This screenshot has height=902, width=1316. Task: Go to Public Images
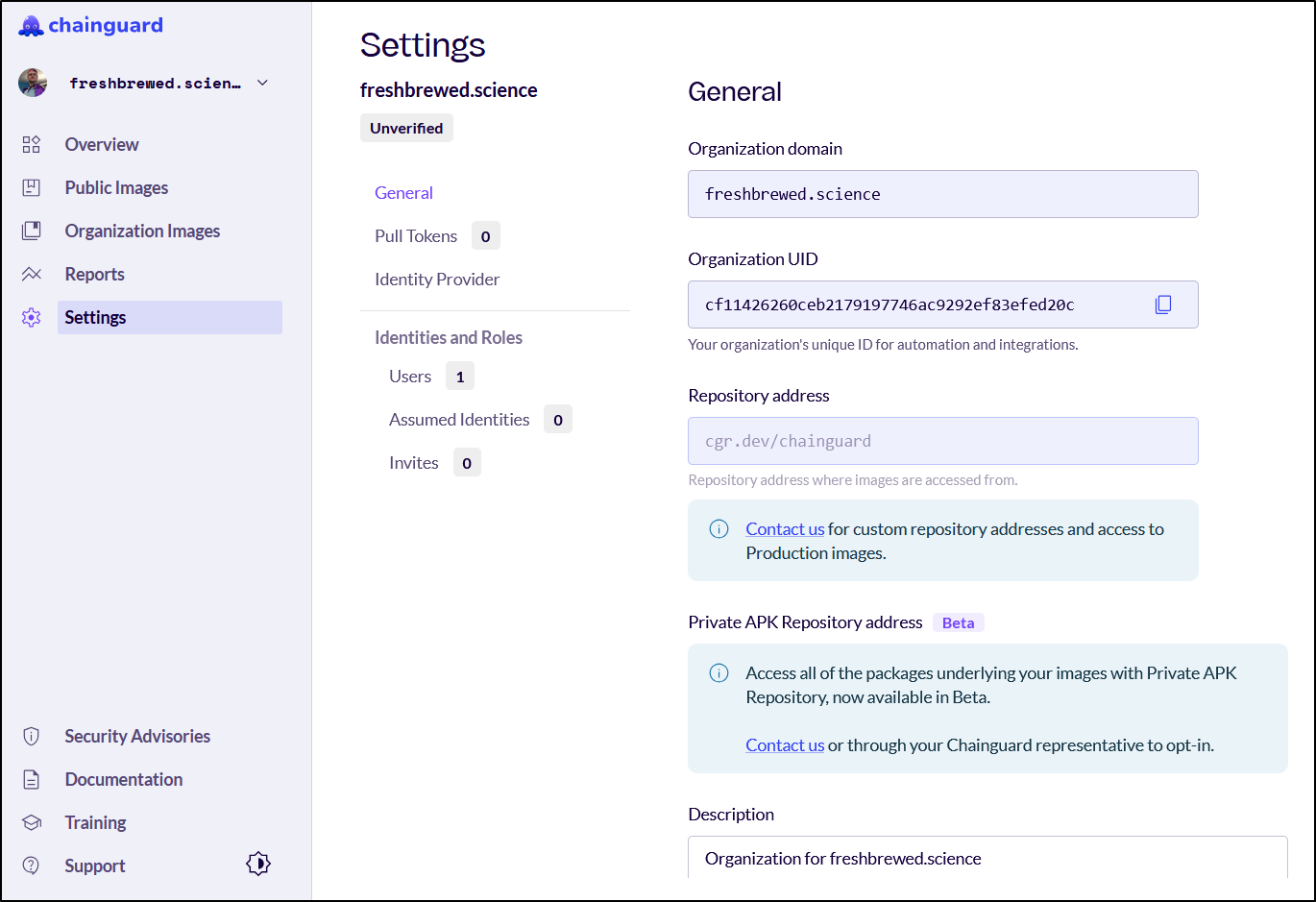pos(116,187)
